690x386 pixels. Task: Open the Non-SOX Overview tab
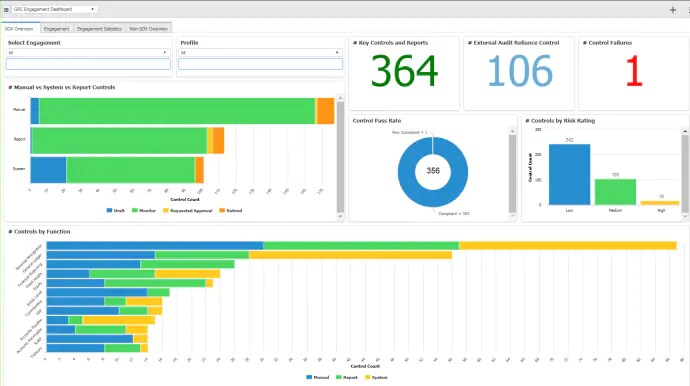(x=148, y=29)
